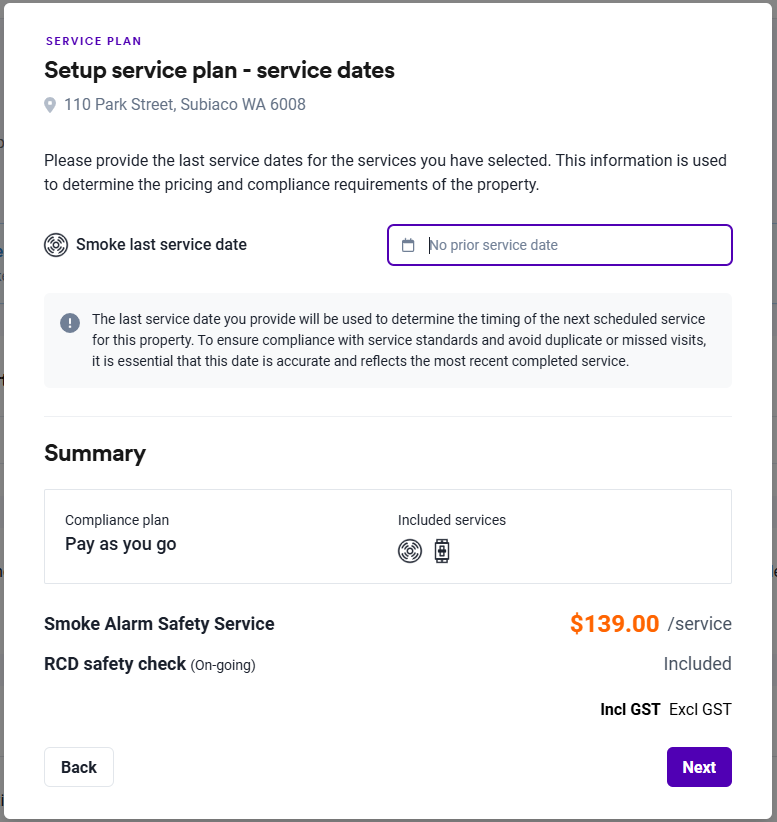Open the calendar icon in the date field
777x822 pixels.
[408, 245]
